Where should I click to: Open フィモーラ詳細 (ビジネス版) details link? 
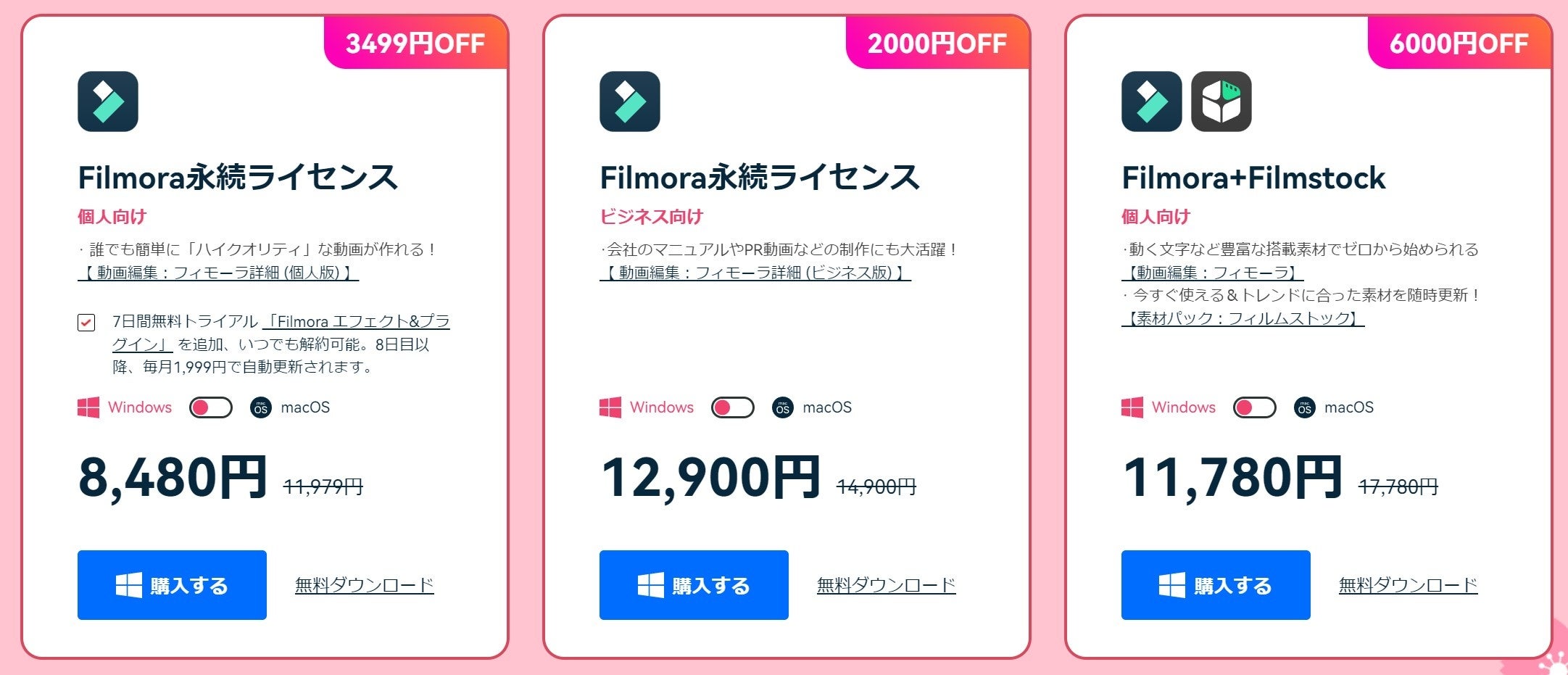[755, 273]
